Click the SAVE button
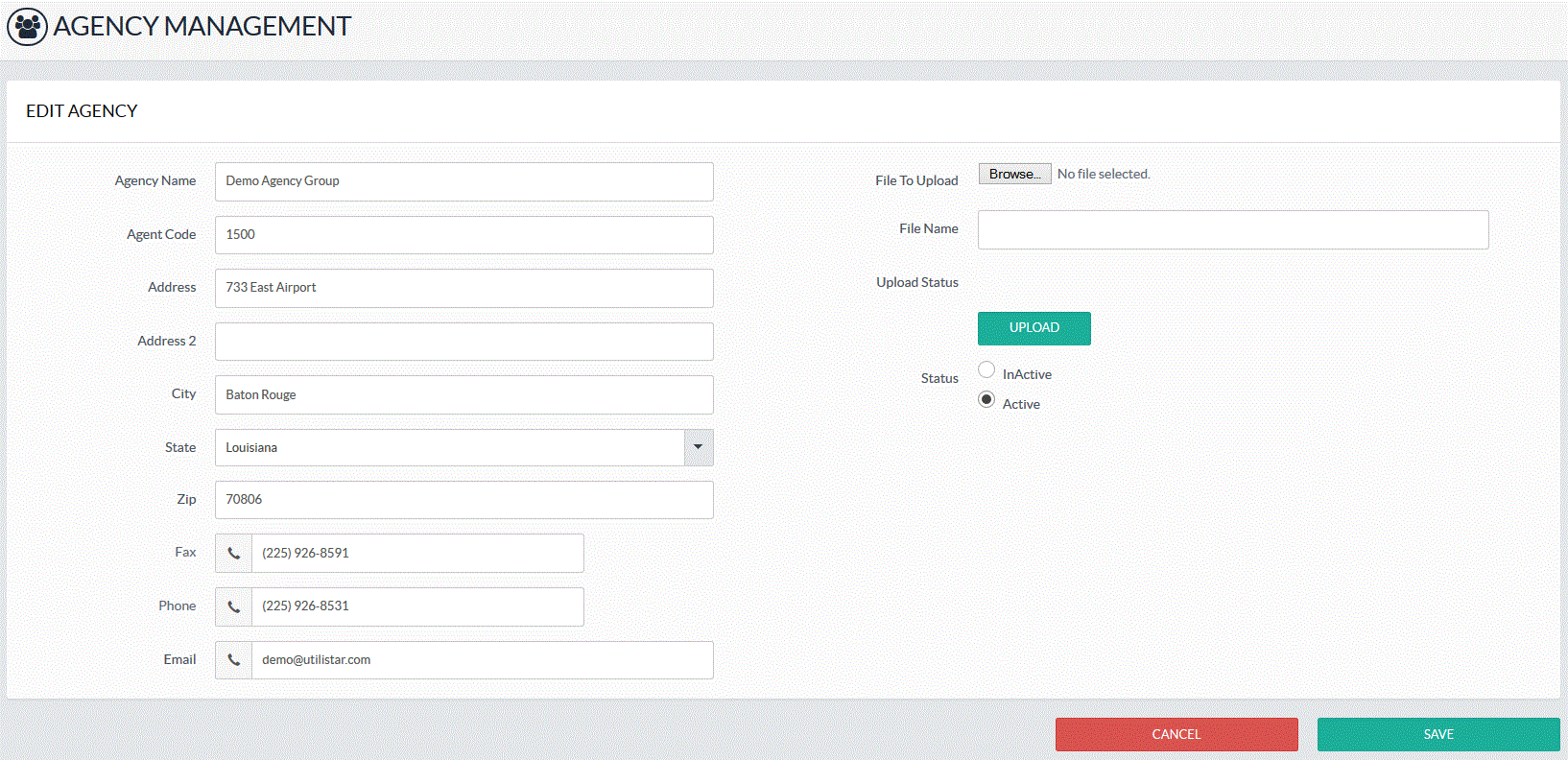 (1438, 734)
